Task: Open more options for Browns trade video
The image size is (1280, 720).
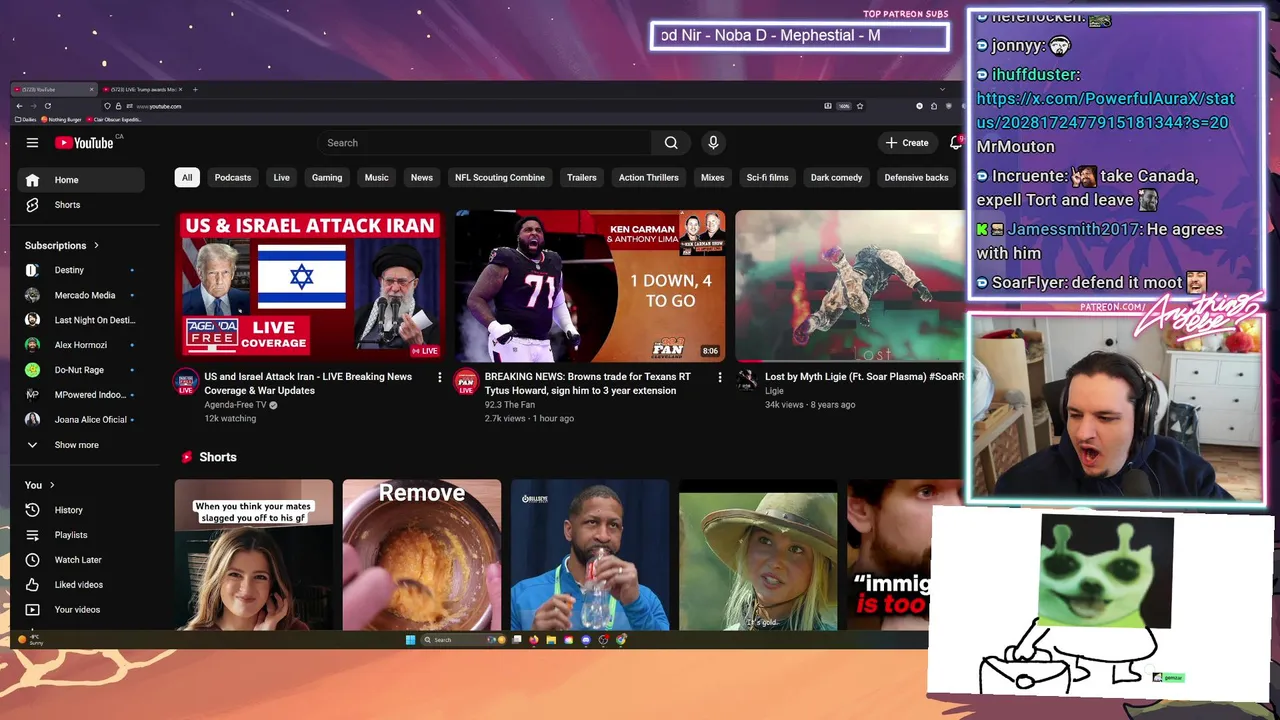Action: point(719,377)
